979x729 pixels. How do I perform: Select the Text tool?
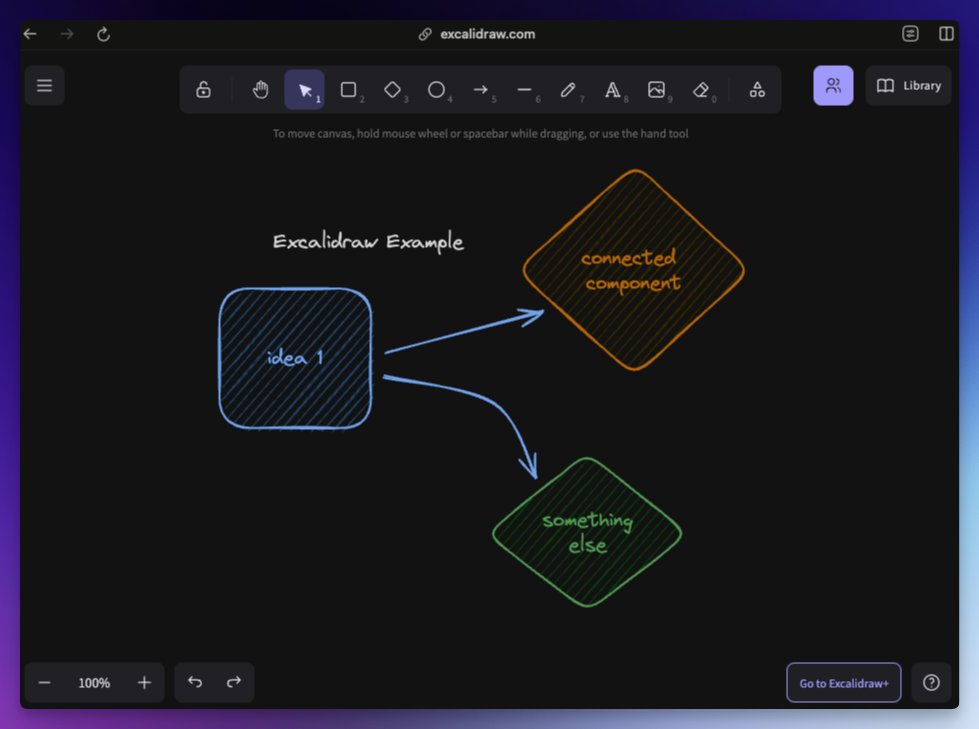tap(612, 90)
